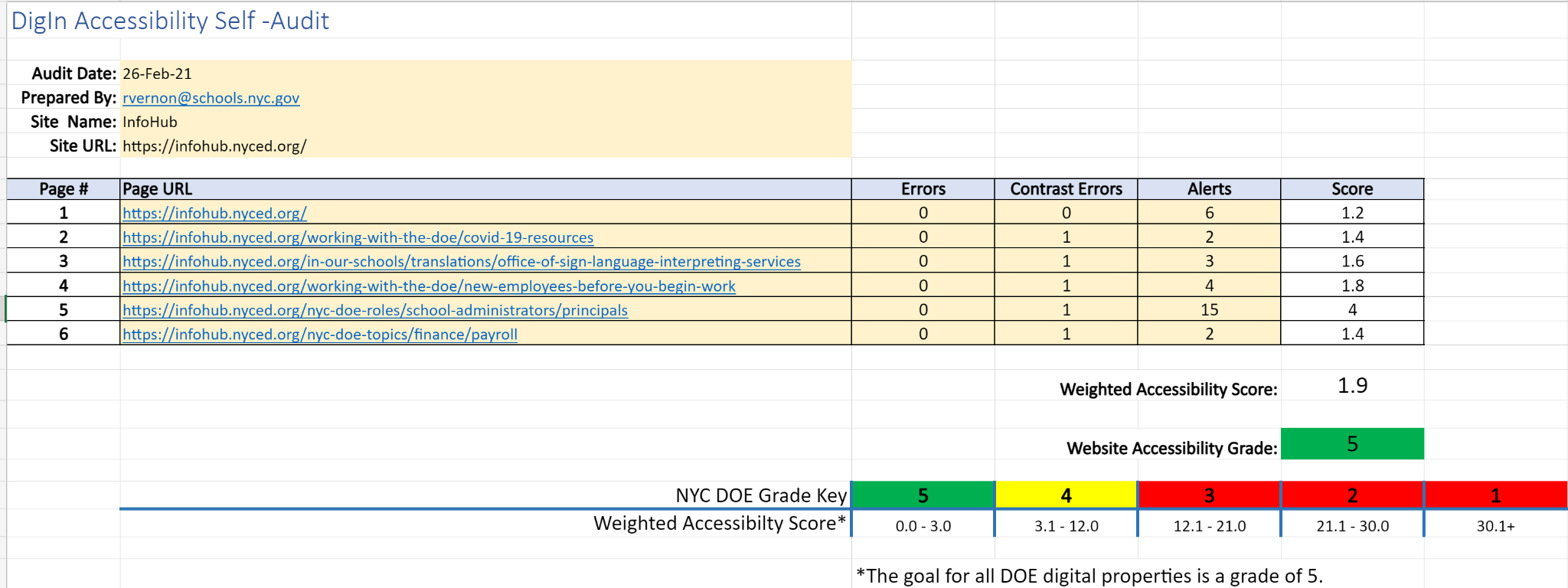Open the sign-language-interpreting-services link
1568x588 pixels.
pos(462,262)
